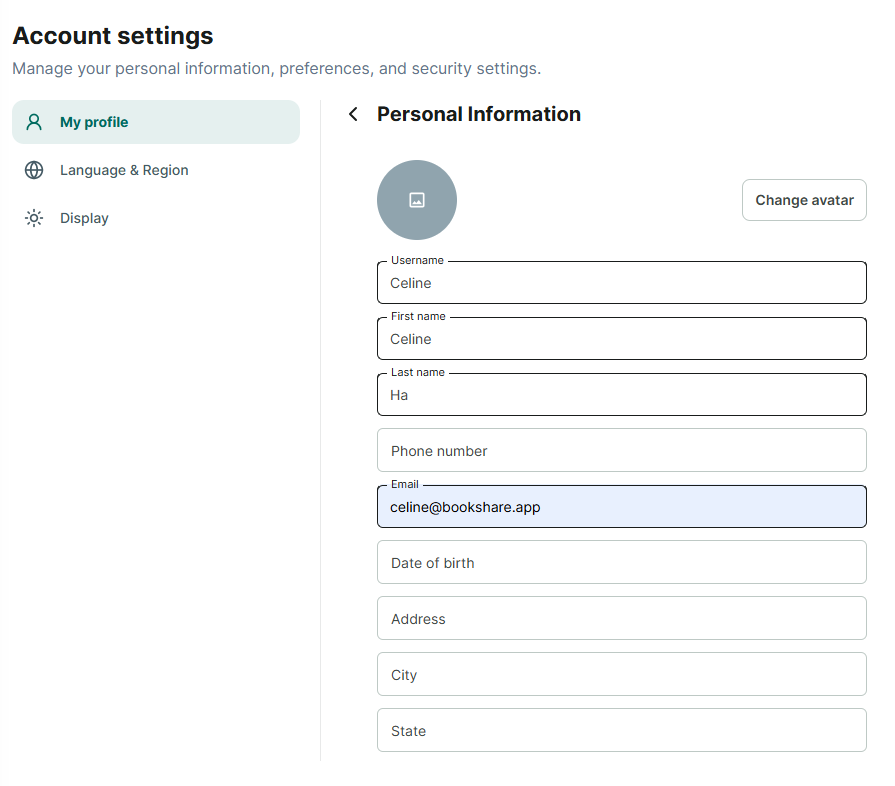This screenshot has width=895, height=786.
Task: Select the Username input field
Action: click(622, 283)
